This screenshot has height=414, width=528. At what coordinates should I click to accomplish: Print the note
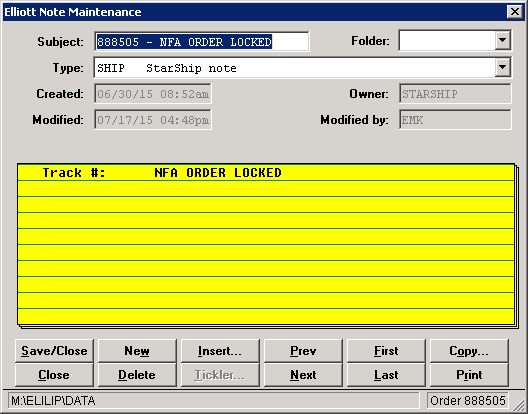(x=469, y=375)
